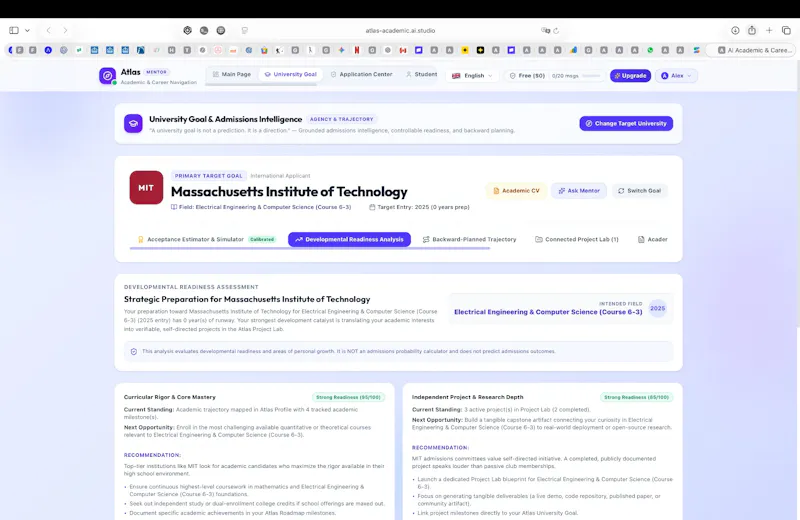Viewport: 800px width, 520px height.
Task: Open a new tab with plus icon
Action: pos(769,31)
